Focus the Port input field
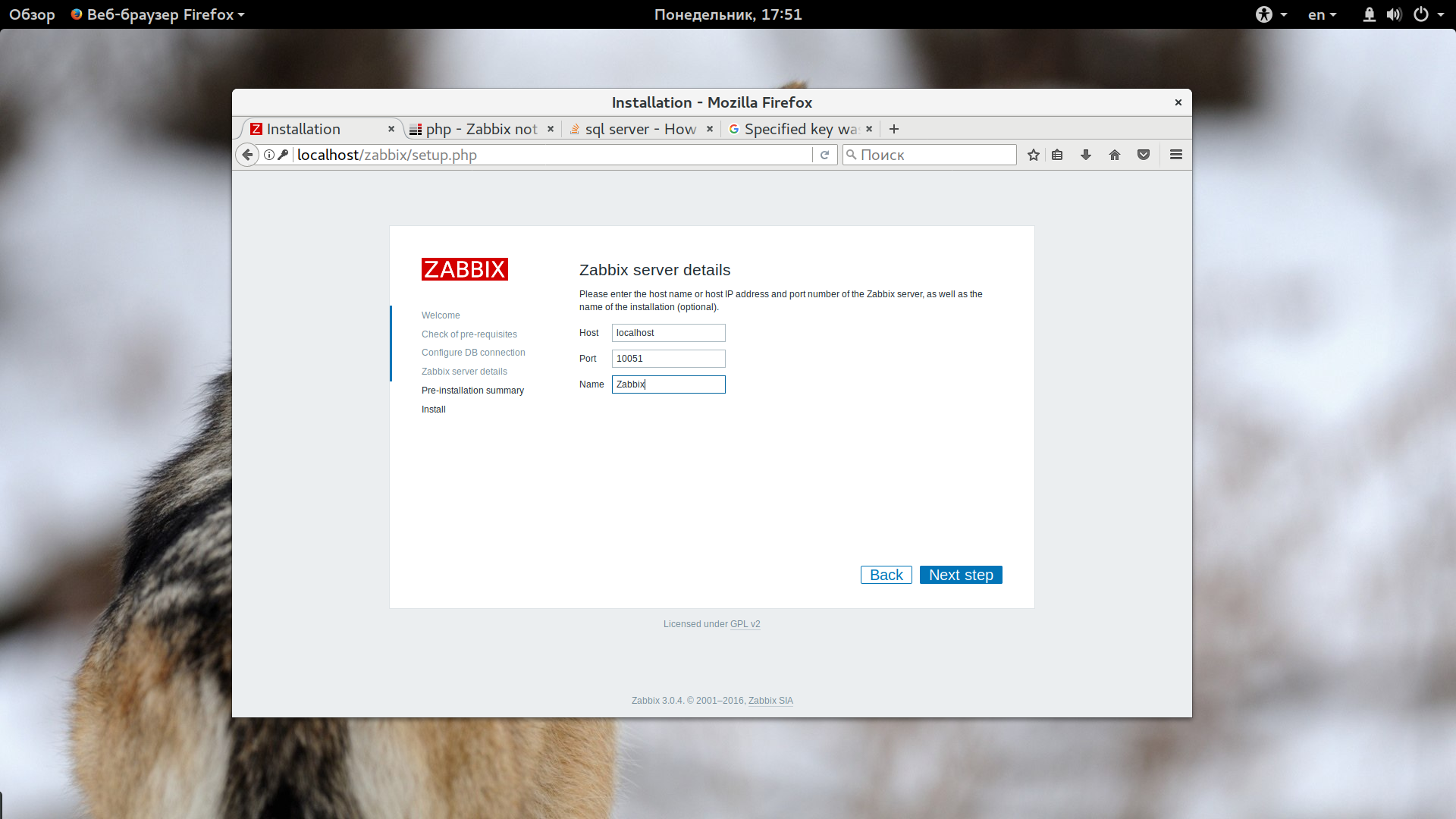Image resolution: width=1456 pixels, height=819 pixels. (668, 359)
